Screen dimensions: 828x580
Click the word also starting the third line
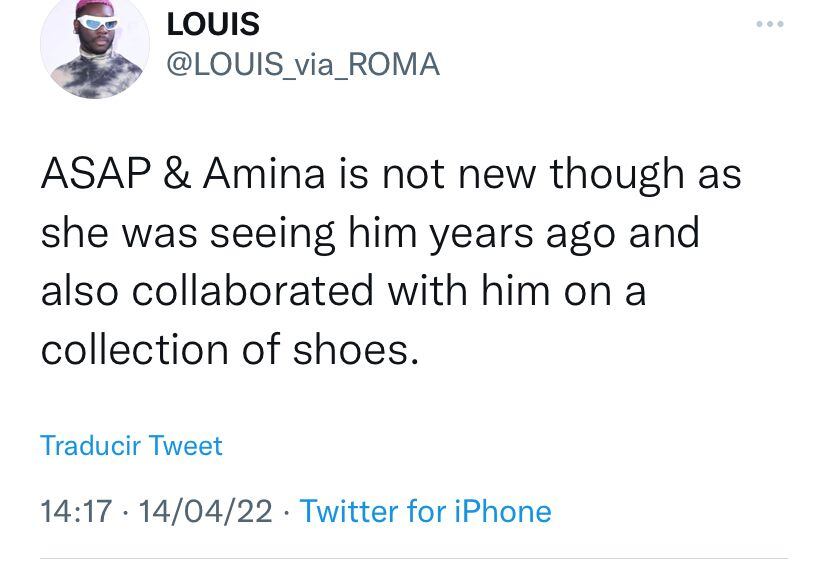[80, 291]
